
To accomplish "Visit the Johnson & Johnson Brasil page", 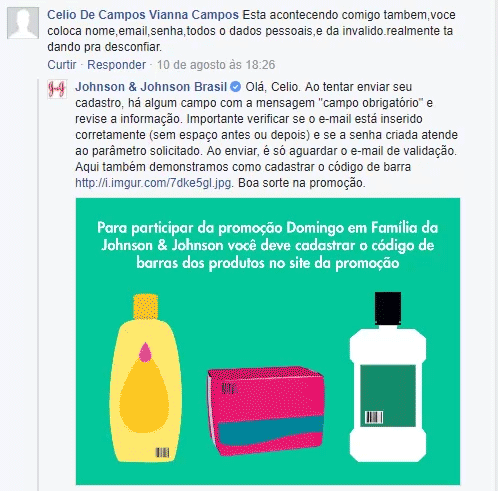I will point(151,87).
